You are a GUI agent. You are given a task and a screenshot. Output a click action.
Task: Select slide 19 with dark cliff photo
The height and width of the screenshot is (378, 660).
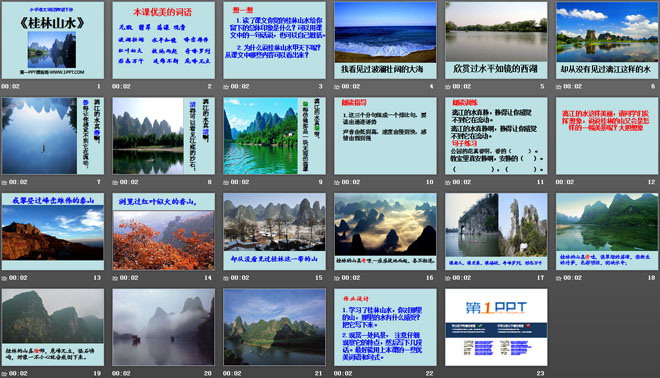(x=53, y=327)
